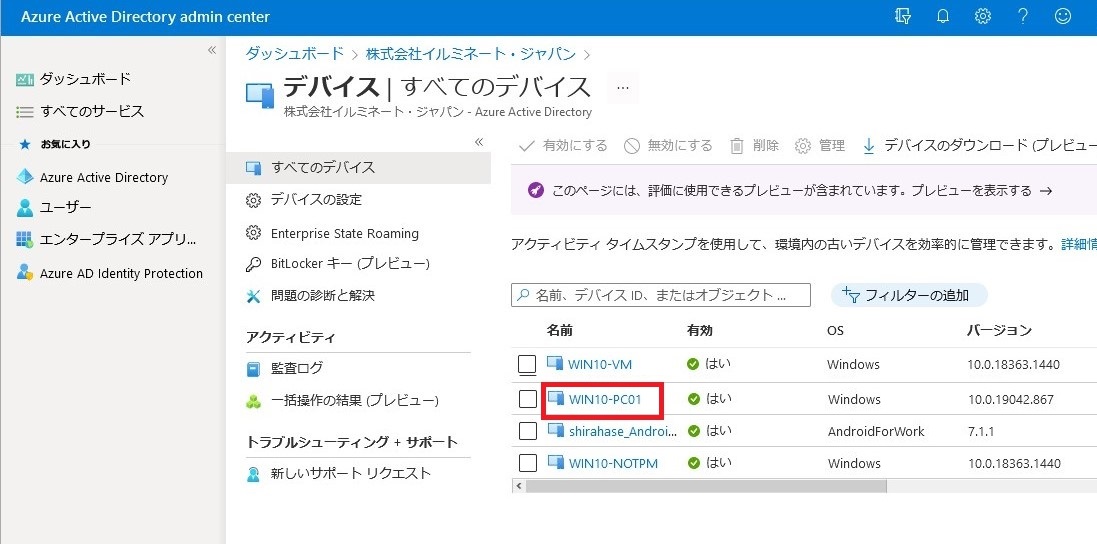
Task: Sort by the バージョン column header
Action: [x=999, y=331]
